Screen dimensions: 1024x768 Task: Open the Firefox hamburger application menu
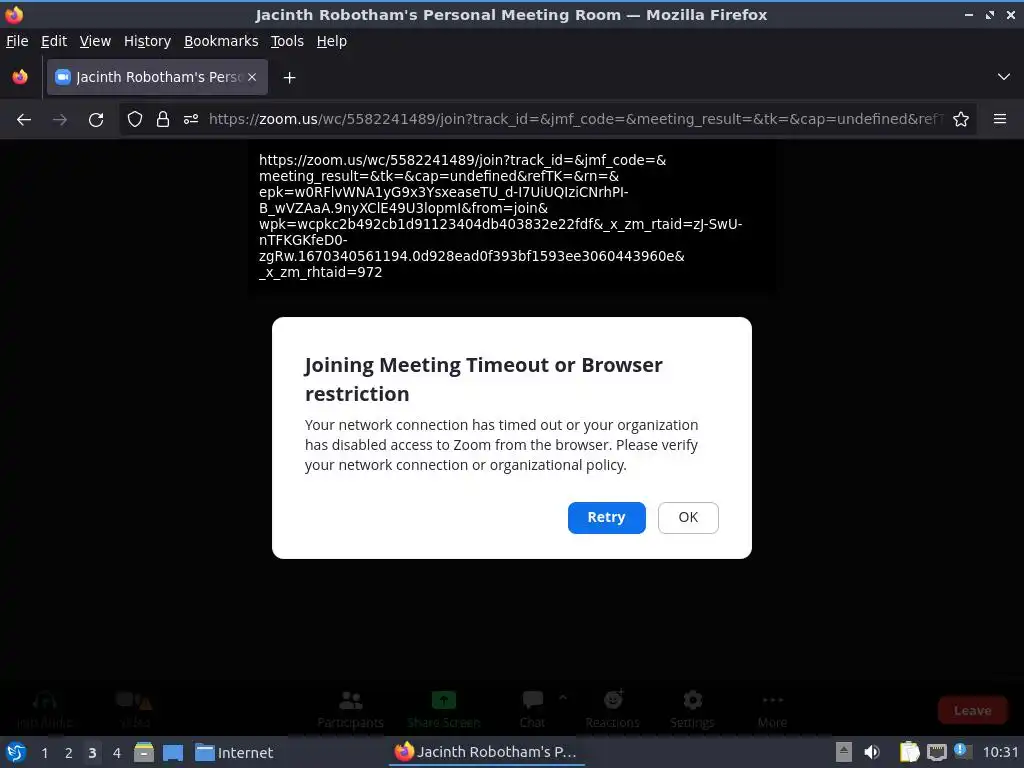(x=1000, y=120)
